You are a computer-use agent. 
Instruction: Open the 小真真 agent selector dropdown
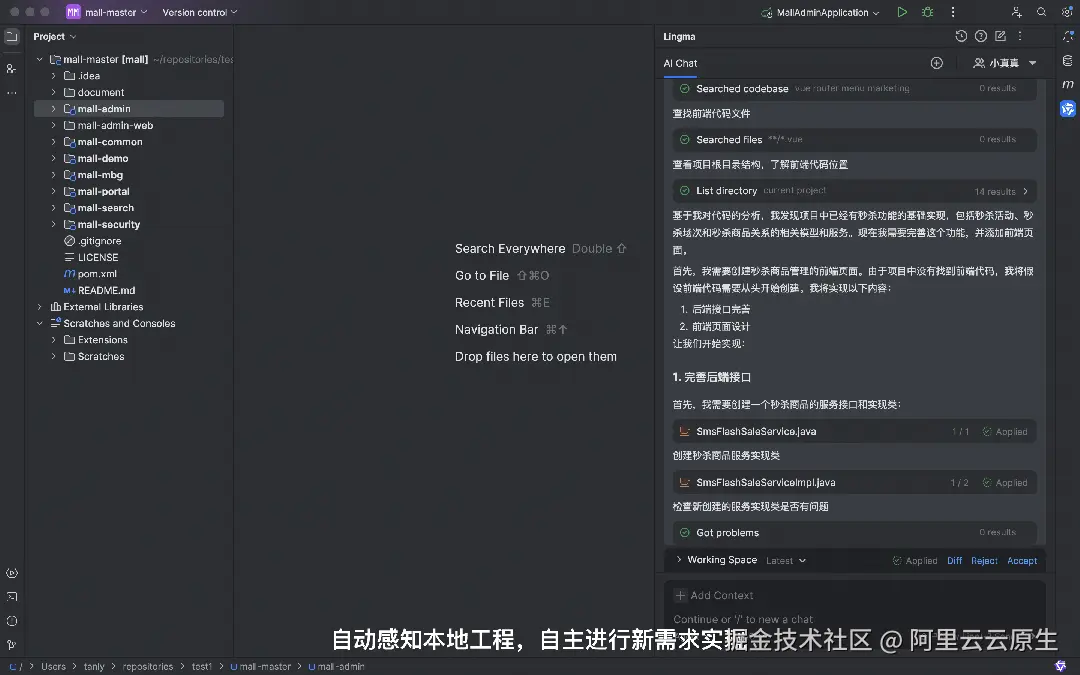(x=1004, y=62)
